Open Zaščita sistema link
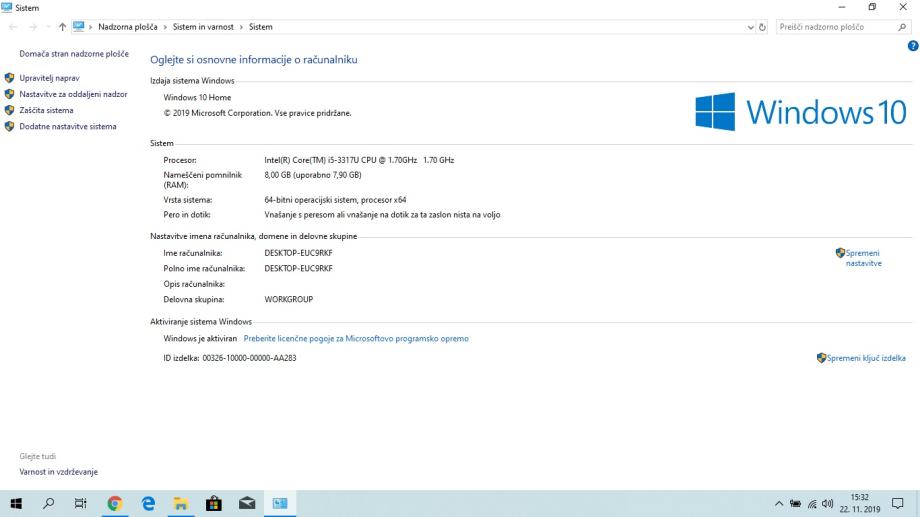 pyautogui.click(x=46, y=110)
